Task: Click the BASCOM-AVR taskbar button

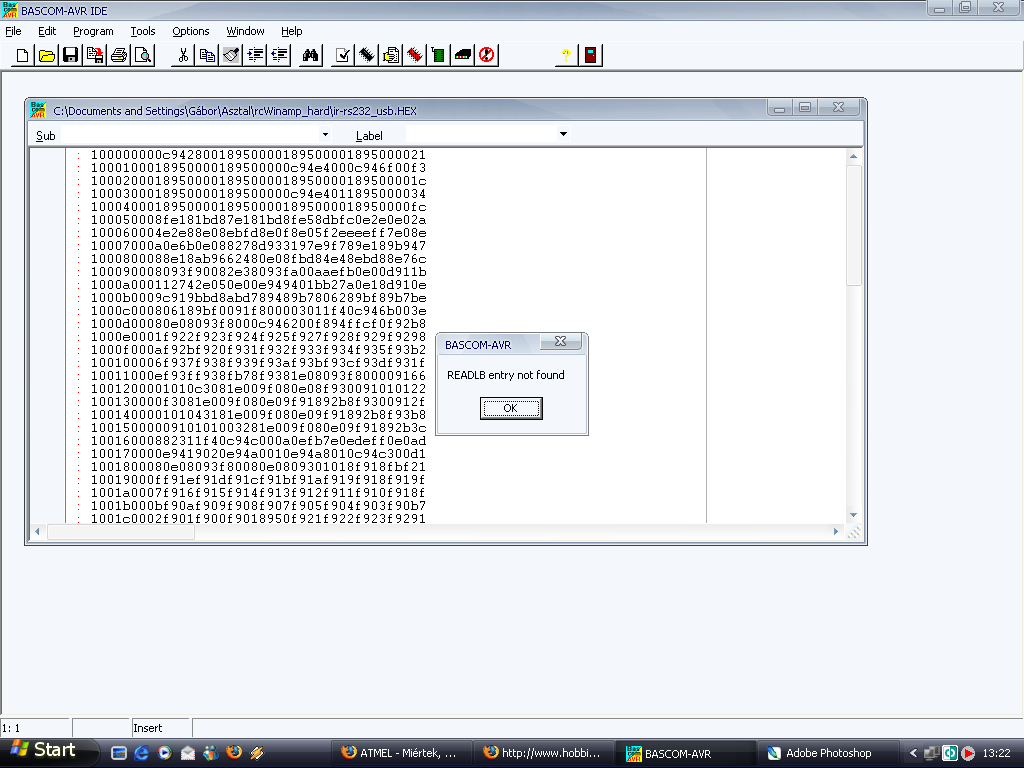Action: (x=684, y=753)
